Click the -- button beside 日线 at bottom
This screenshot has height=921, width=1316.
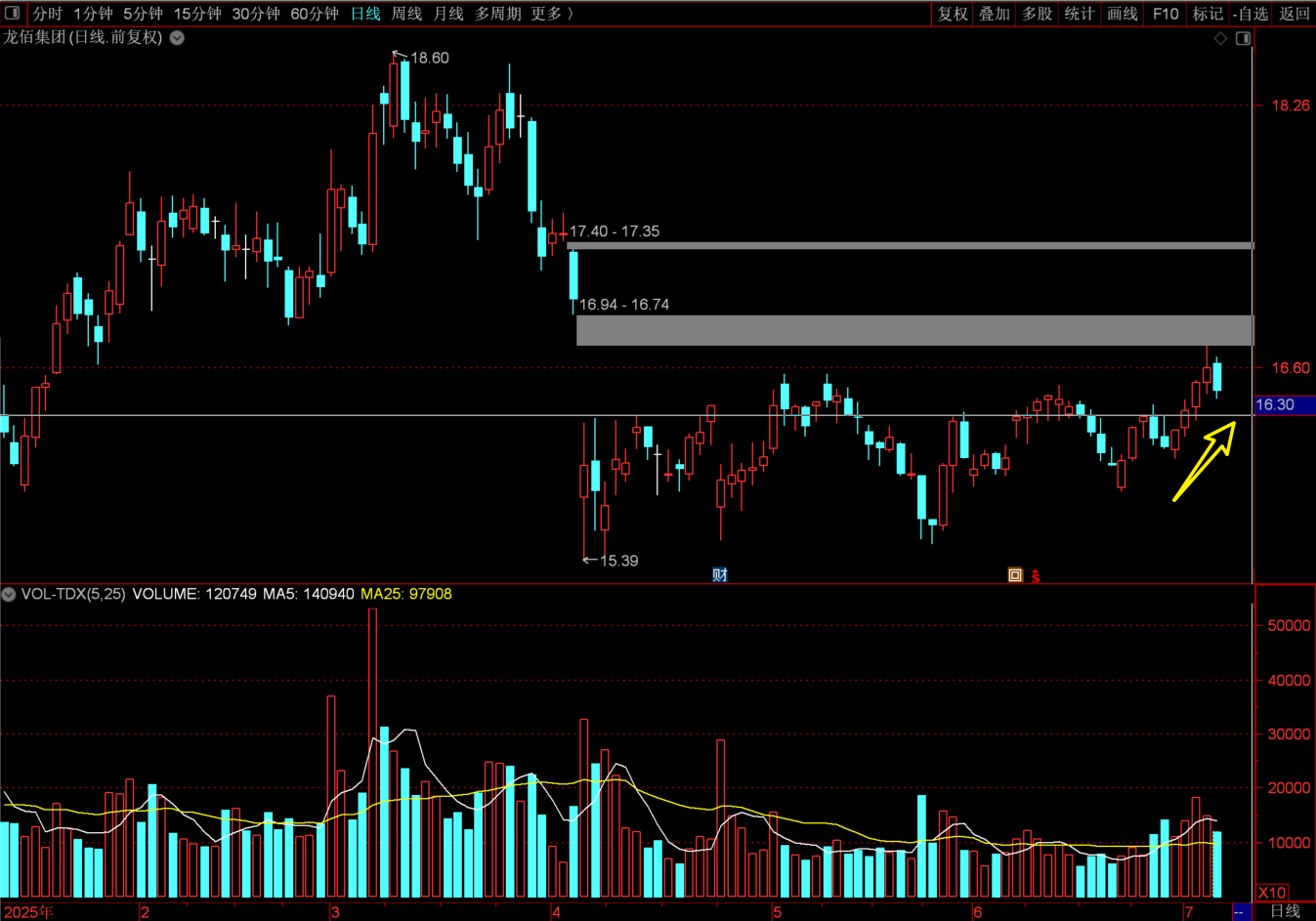click(1240, 911)
